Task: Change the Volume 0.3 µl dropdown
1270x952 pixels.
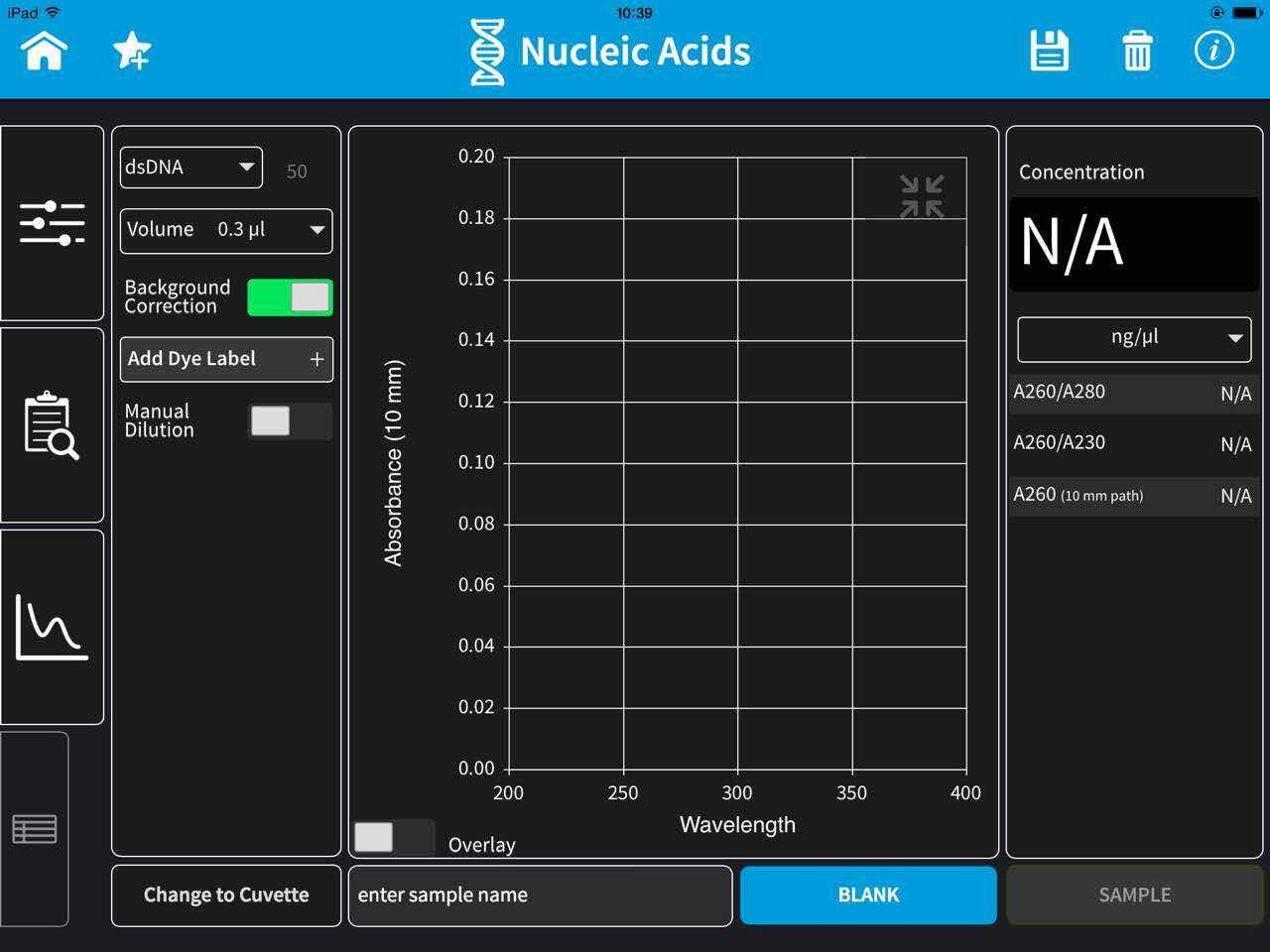Action: [x=226, y=230]
